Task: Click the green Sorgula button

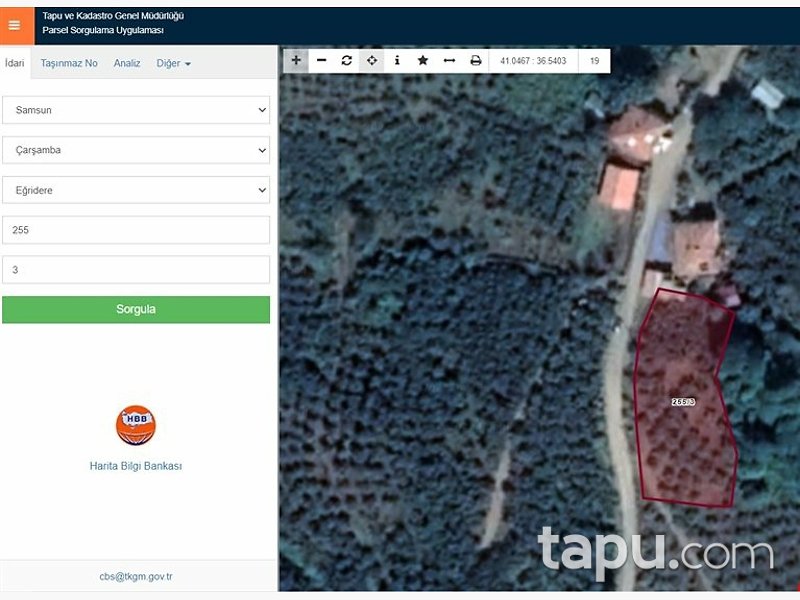Action: pos(136,309)
